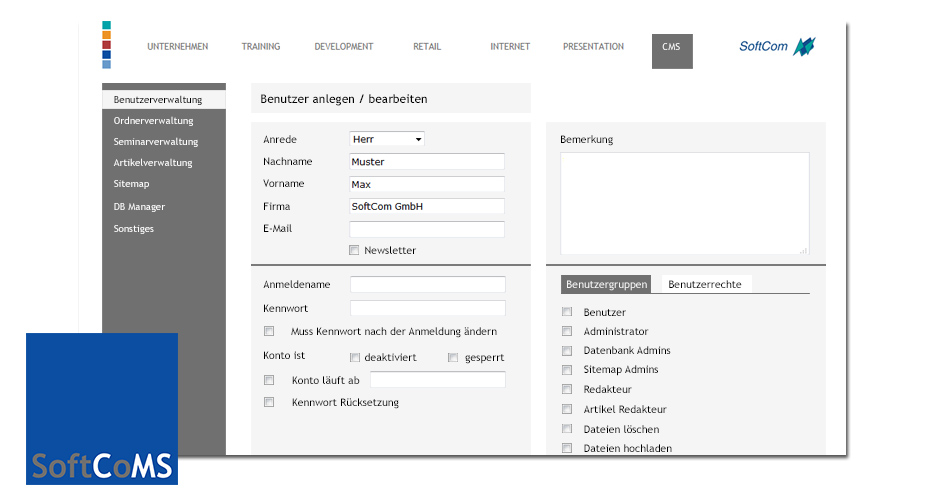
Task: Open the TRAINING menu item
Action: 261,46
